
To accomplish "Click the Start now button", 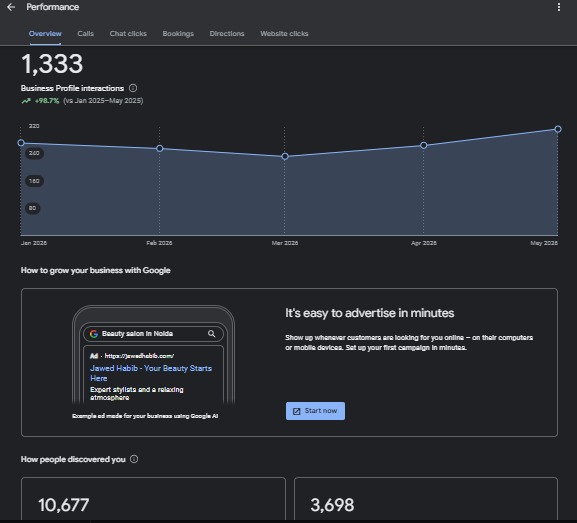I will (315, 411).
